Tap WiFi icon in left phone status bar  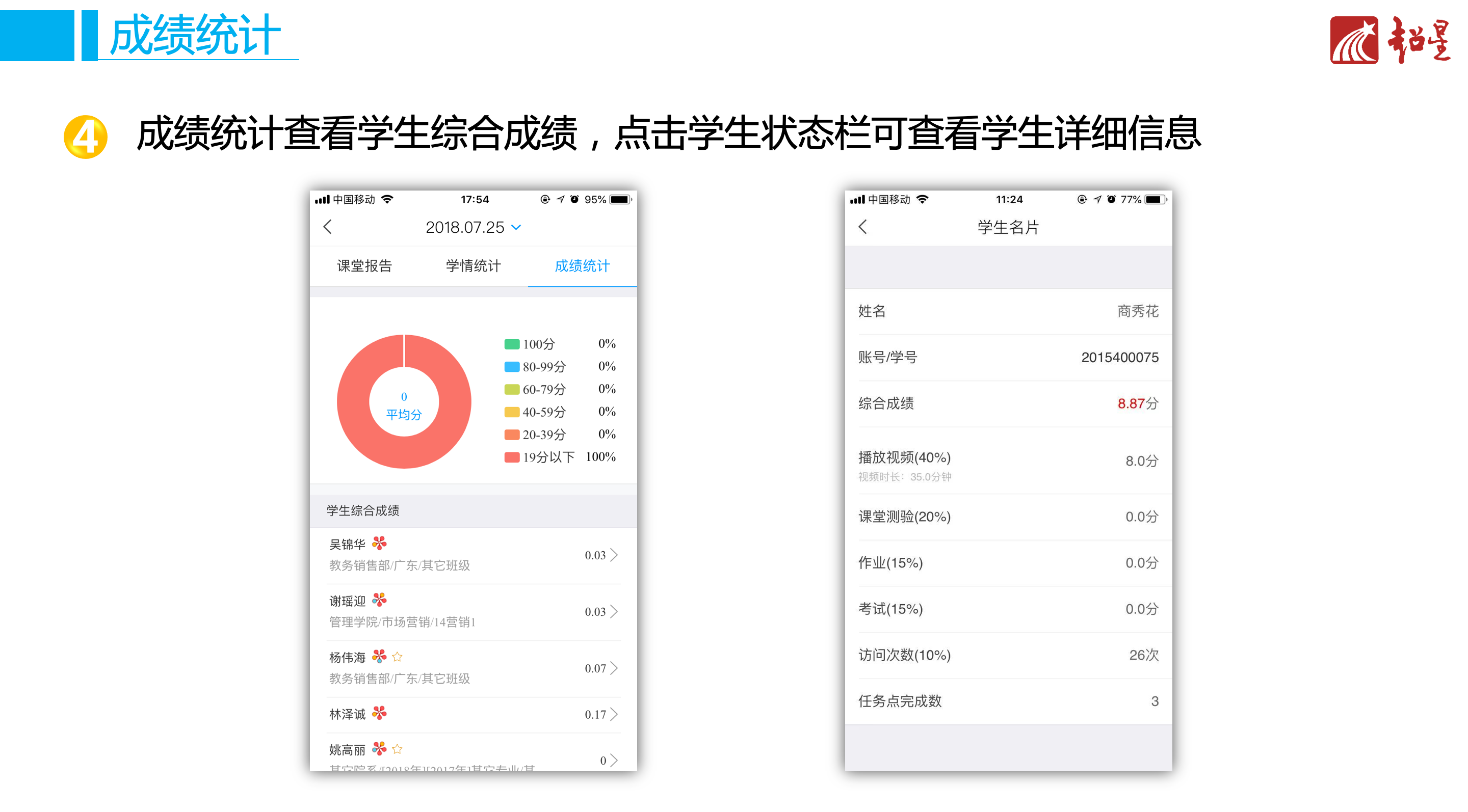point(387,199)
